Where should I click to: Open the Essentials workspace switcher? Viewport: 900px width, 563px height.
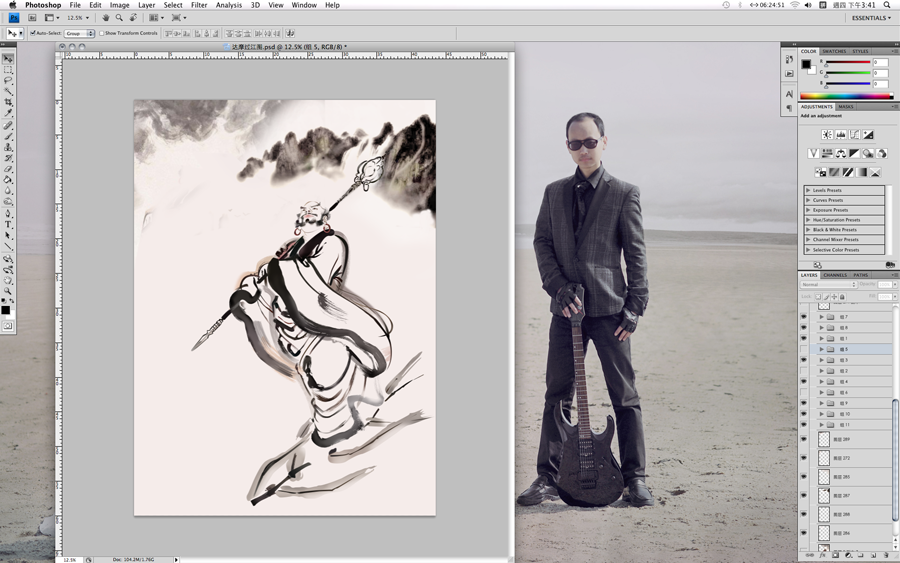click(x=871, y=18)
